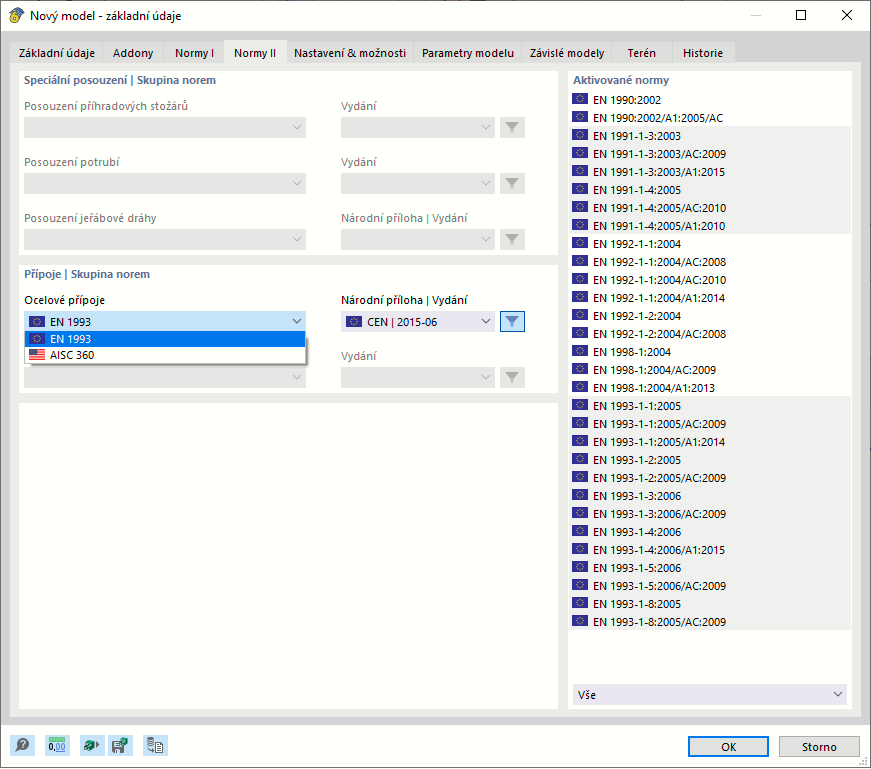
Task: Select EN 1998-1:2004/AC:2009 entry
Action: (x=710, y=369)
